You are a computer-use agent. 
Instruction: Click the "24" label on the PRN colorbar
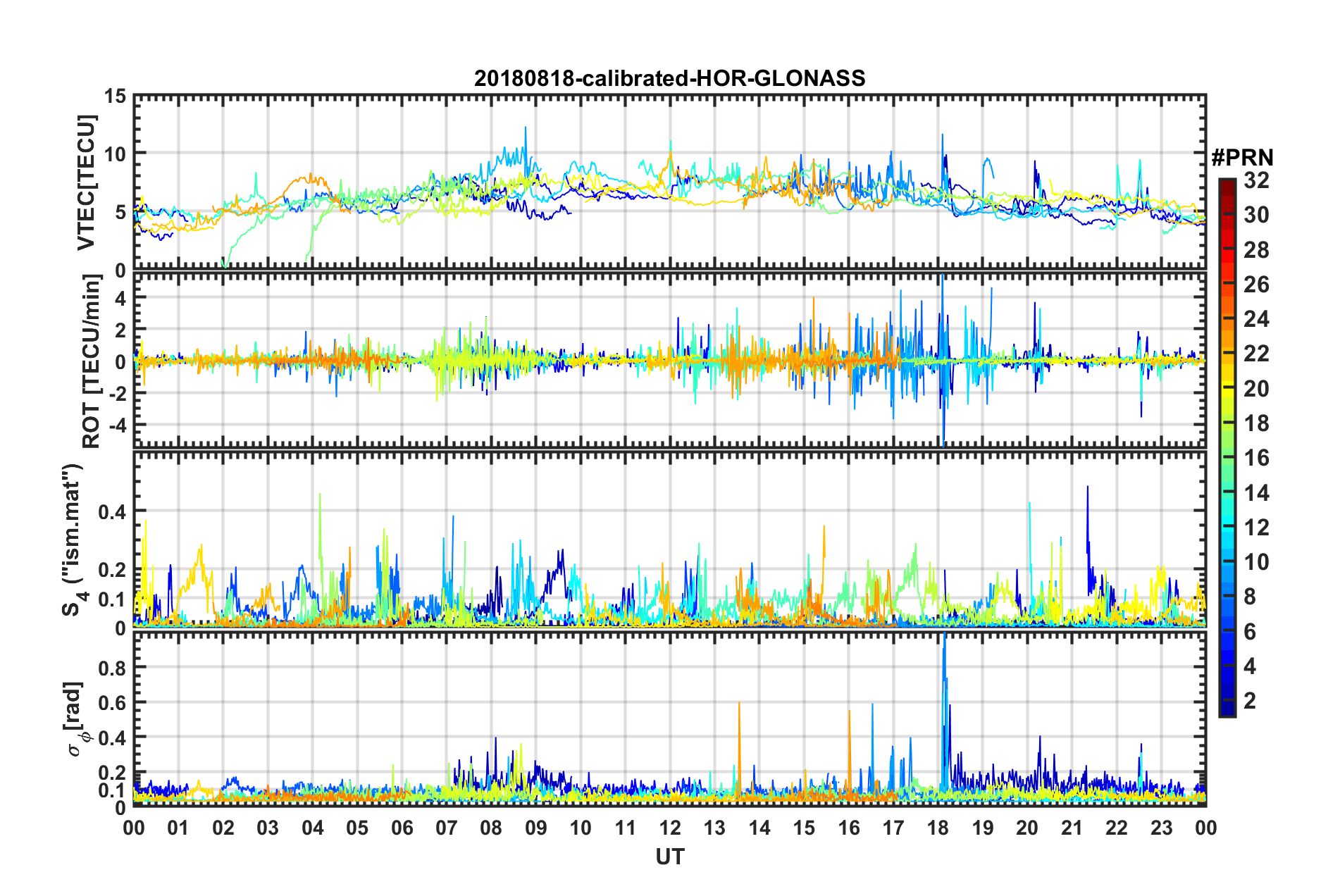pos(1256,319)
